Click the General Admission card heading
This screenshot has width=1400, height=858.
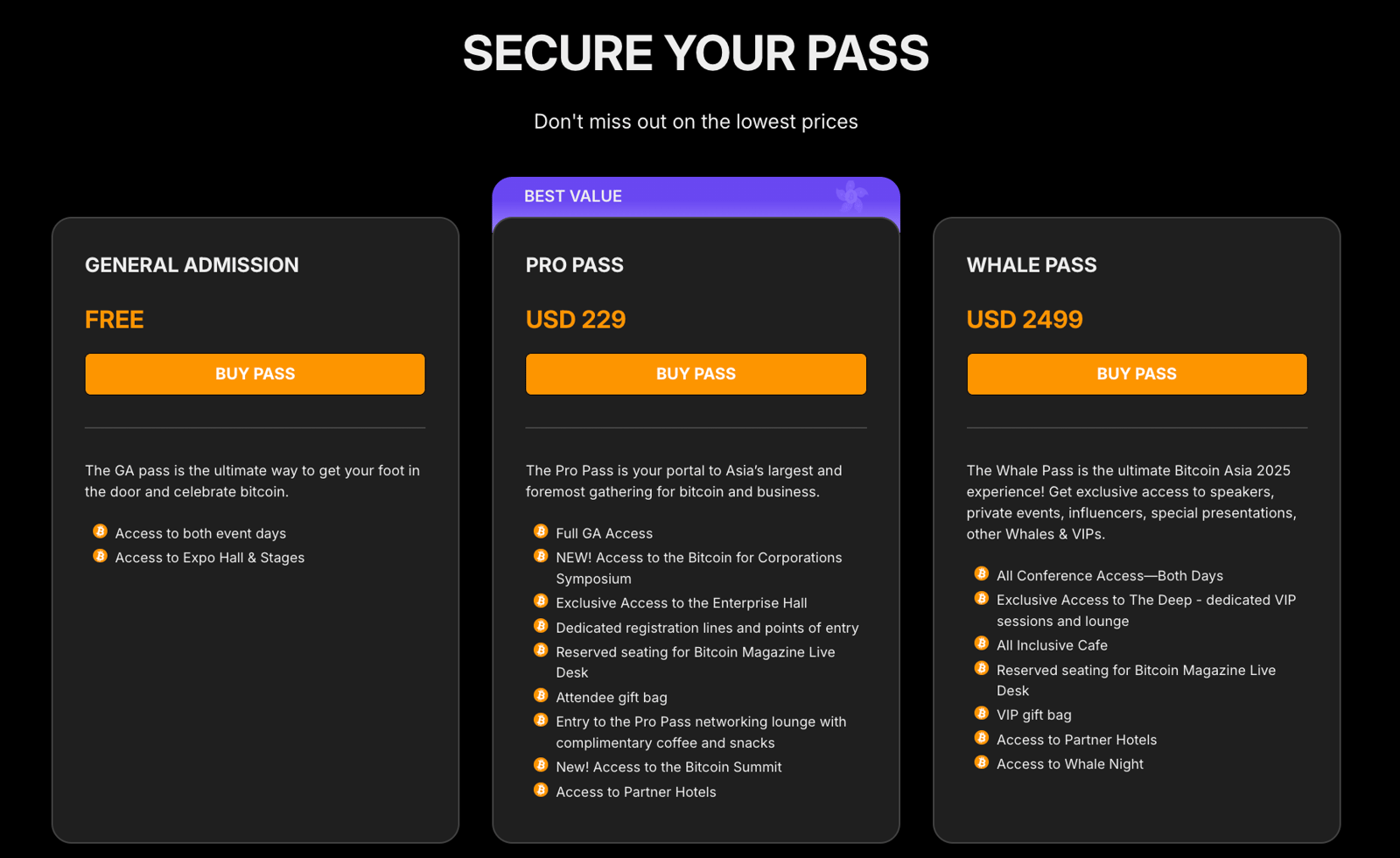coord(192,265)
